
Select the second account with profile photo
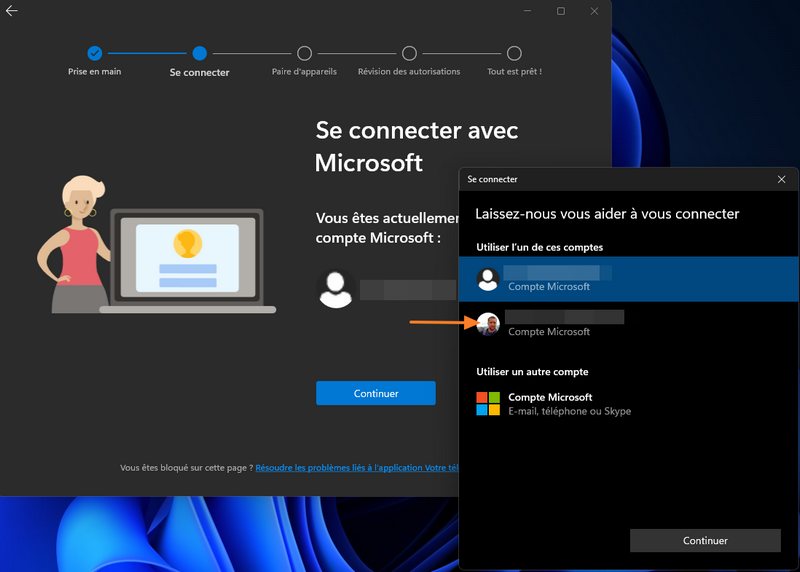click(x=629, y=324)
